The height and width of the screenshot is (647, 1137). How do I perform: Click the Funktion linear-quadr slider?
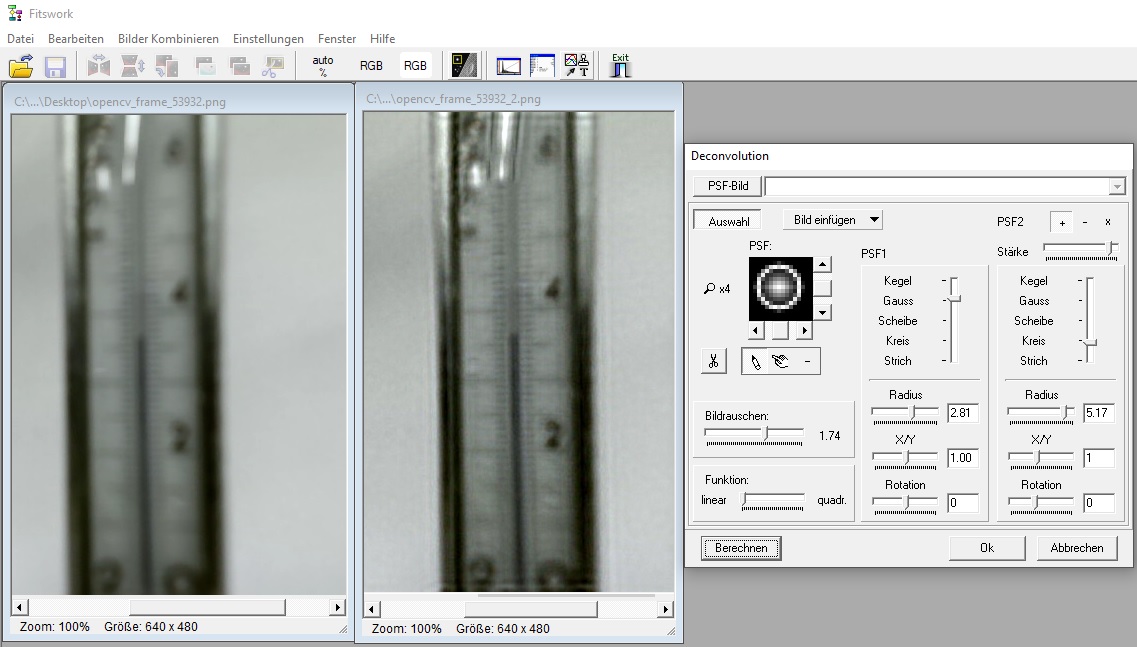pyautogui.click(x=773, y=500)
